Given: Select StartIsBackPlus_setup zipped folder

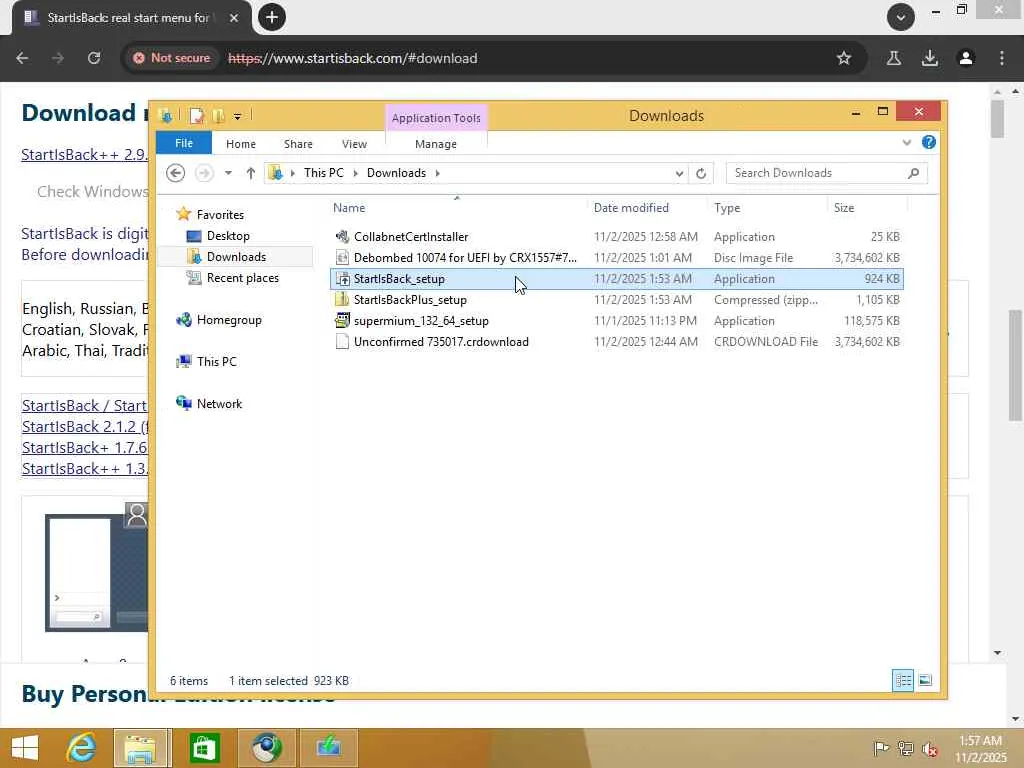Looking at the screenshot, I should click(x=617, y=300).
